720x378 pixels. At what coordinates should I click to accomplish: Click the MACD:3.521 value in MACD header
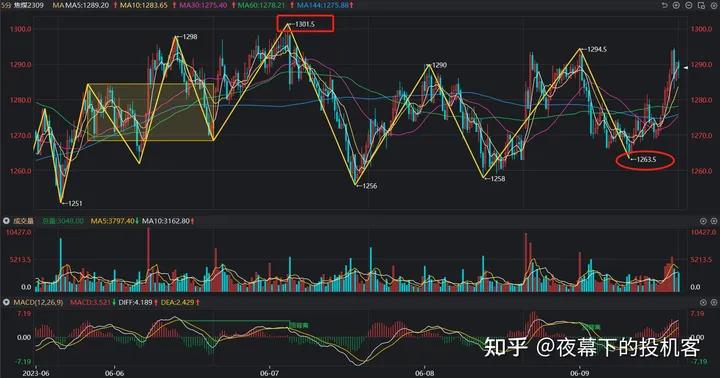click(x=90, y=302)
